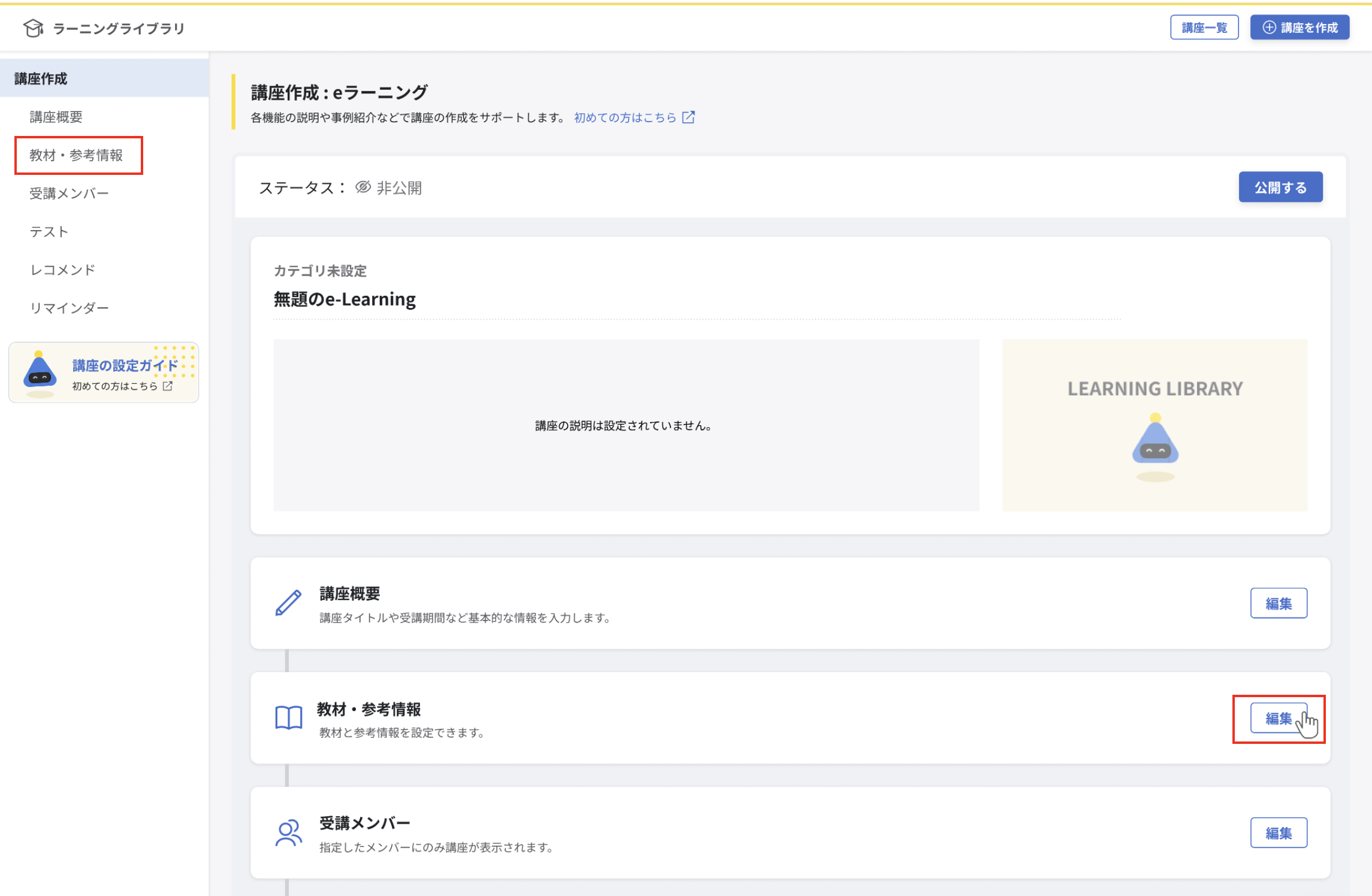Image resolution: width=1372 pixels, height=896 pixels.
Task: Click the people icon next to 受講メンバー
Action: tap(288, 833)
